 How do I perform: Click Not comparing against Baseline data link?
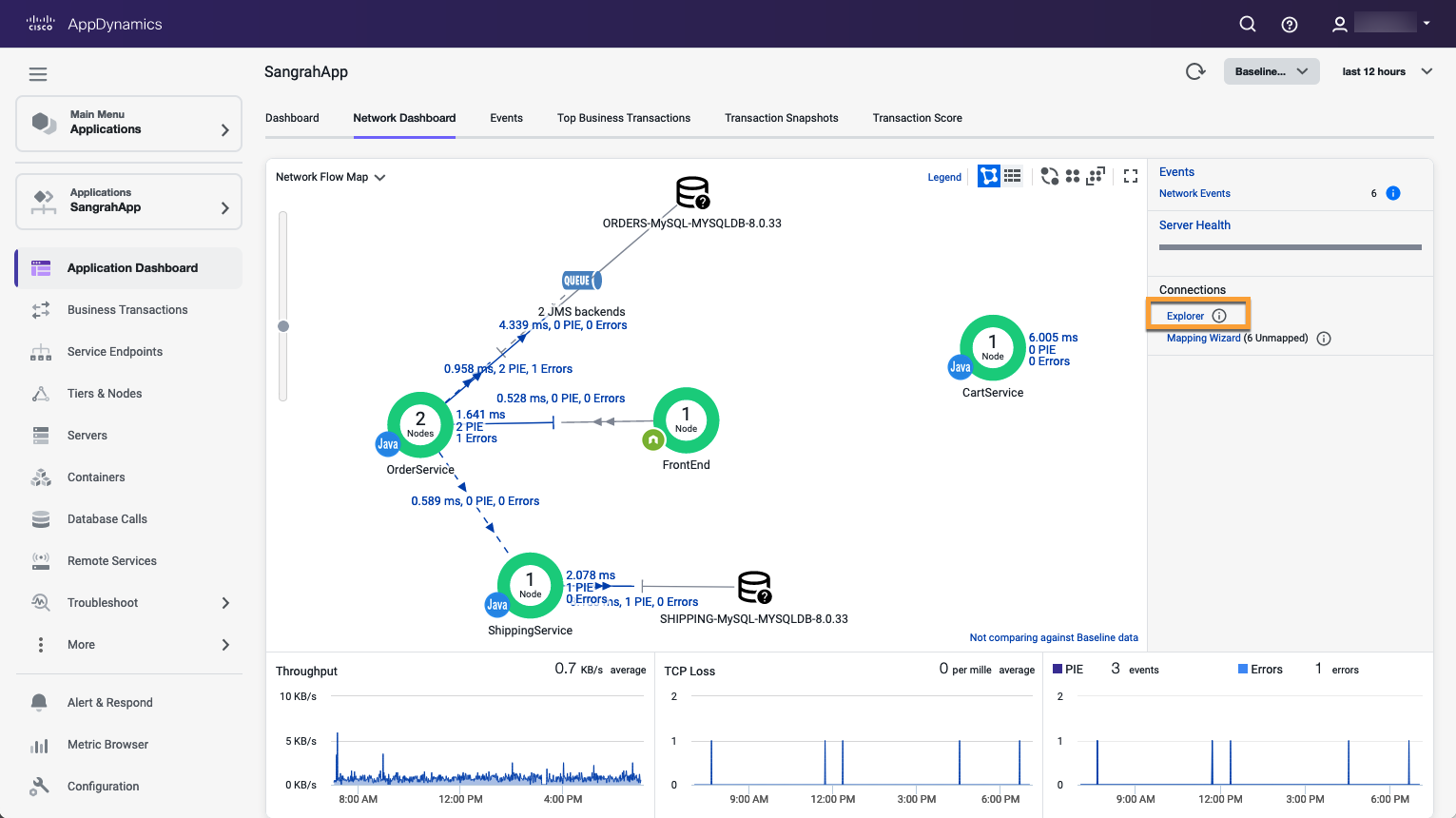click(1054, 637)
